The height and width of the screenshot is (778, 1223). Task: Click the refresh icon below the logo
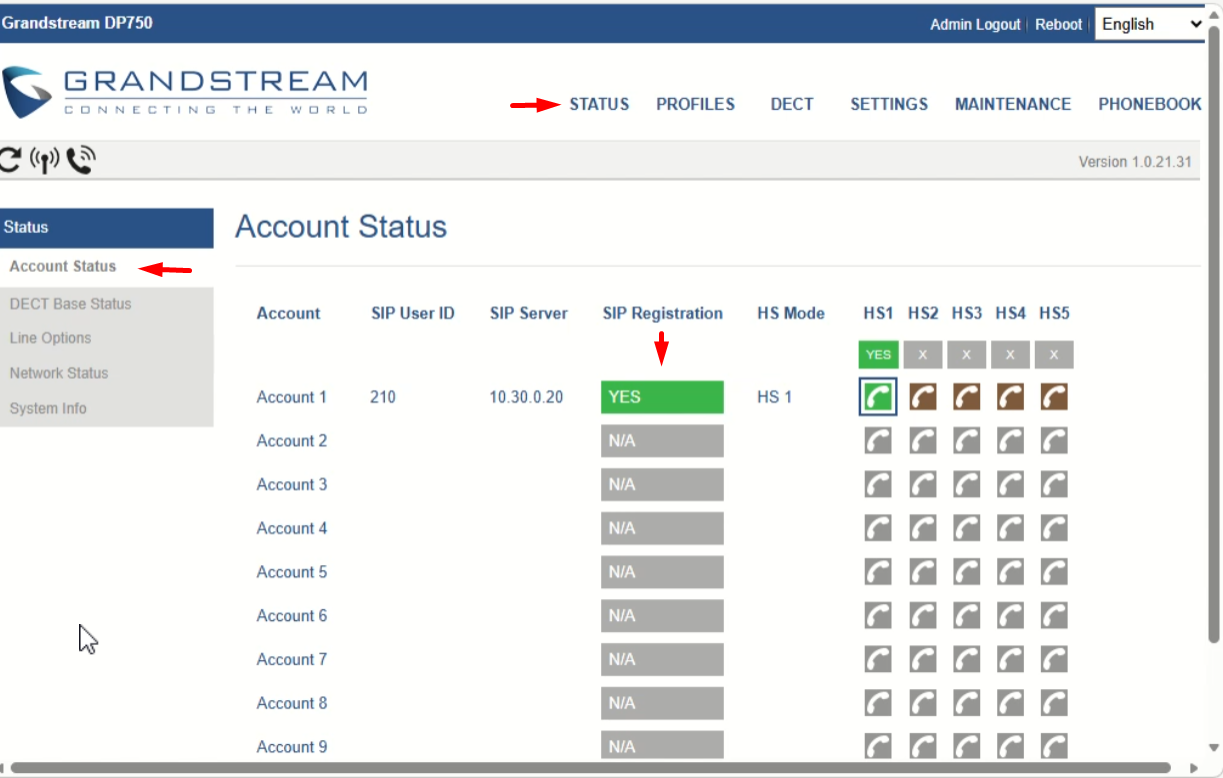coord(10,159)
